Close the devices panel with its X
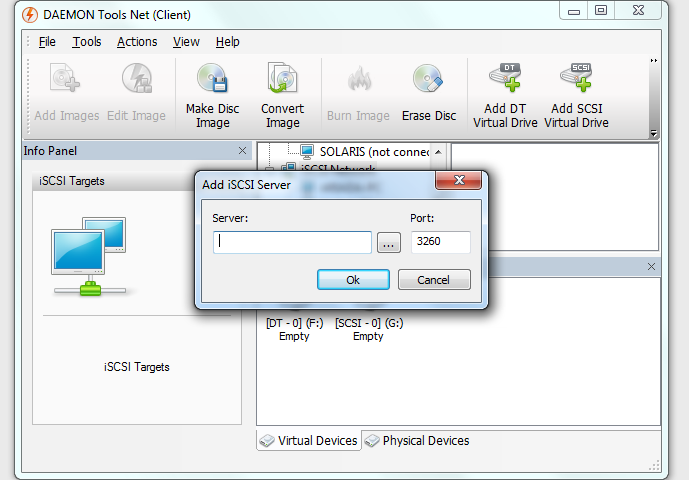This screenshot has height=480, width=689. point(651,267)
